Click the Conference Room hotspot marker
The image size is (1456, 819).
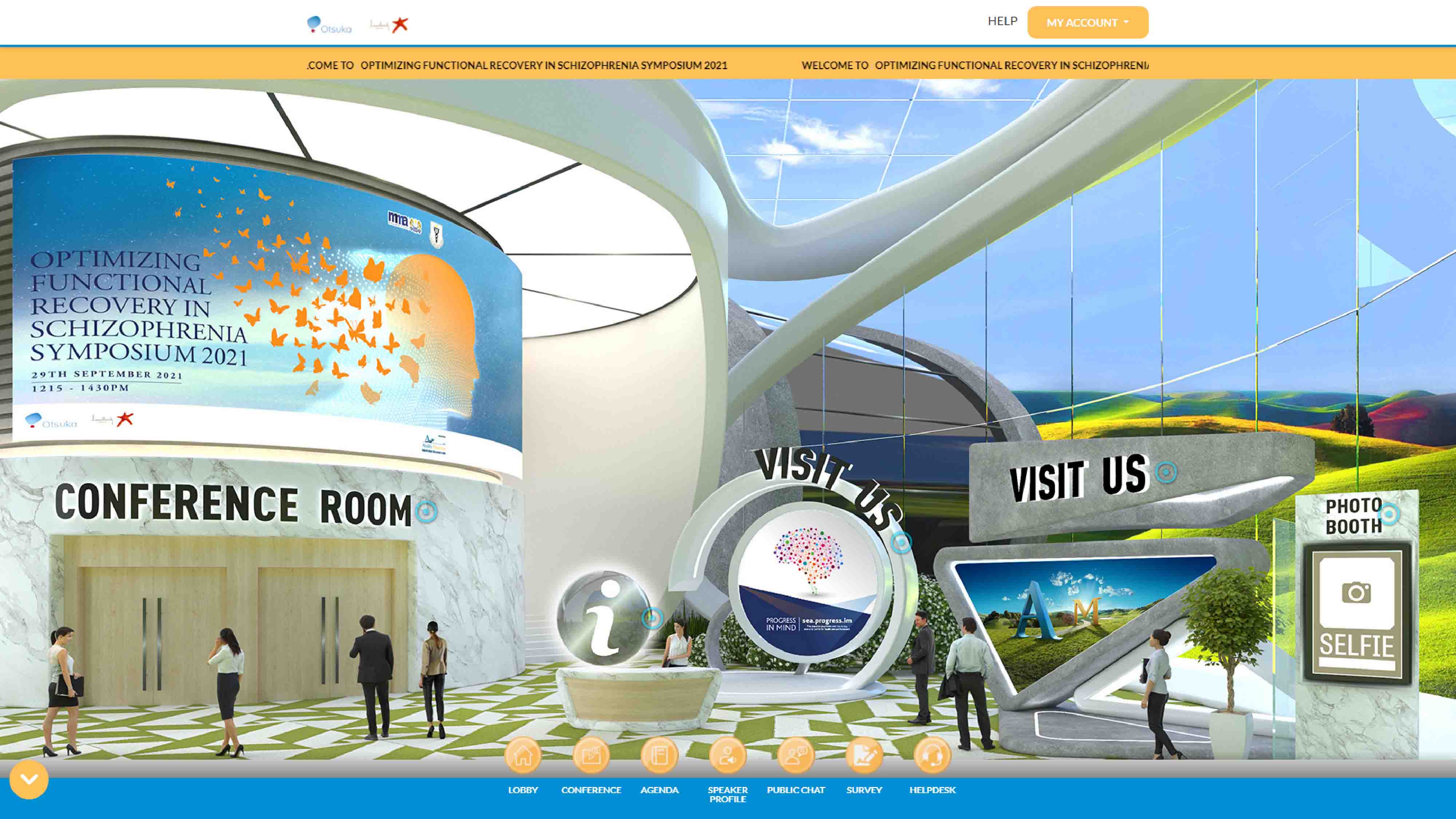coord(426,511)
